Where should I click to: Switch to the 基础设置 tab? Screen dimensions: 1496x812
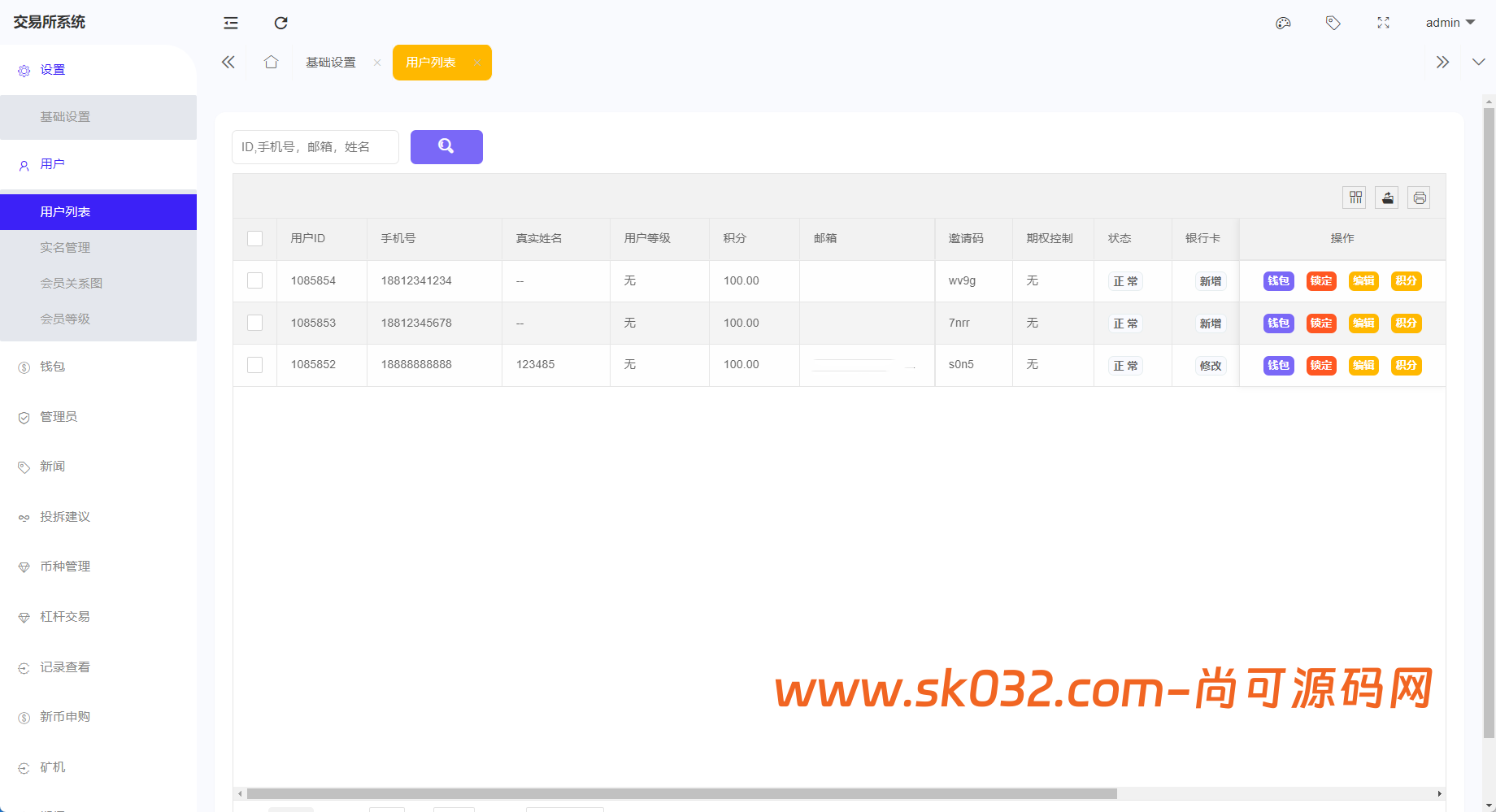coord(331,63)
